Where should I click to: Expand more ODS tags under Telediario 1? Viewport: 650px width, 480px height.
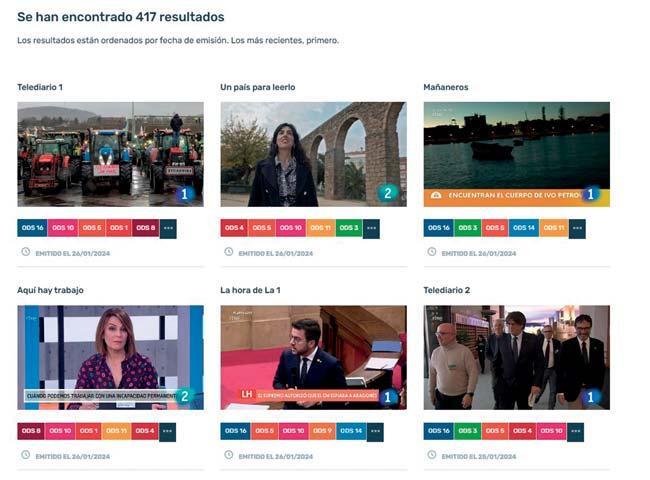coord(168,228)
